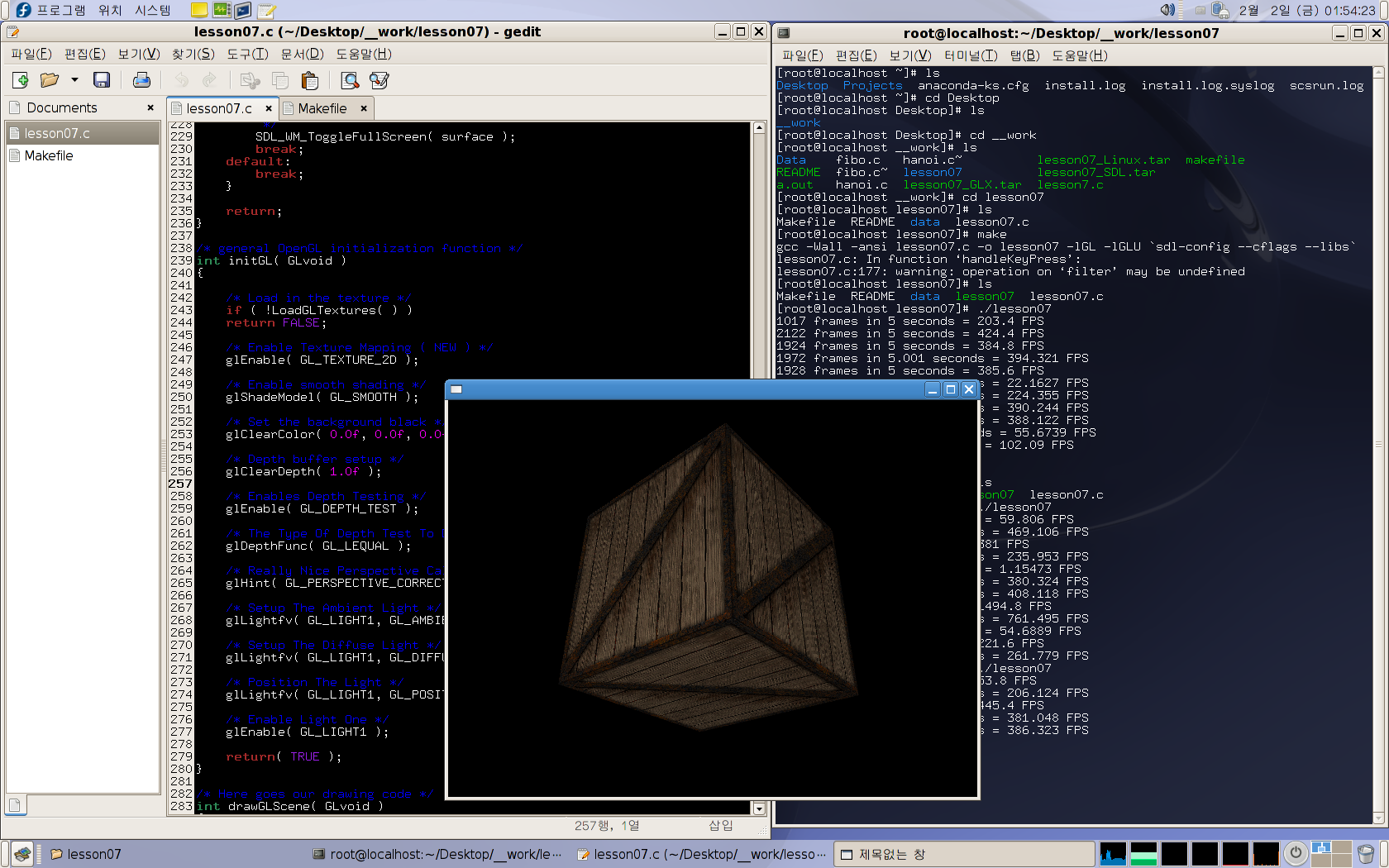Expand the recent files dropdown arrow
The height and width of the screenshot is (868, 1389).
(x=74, y=80)
